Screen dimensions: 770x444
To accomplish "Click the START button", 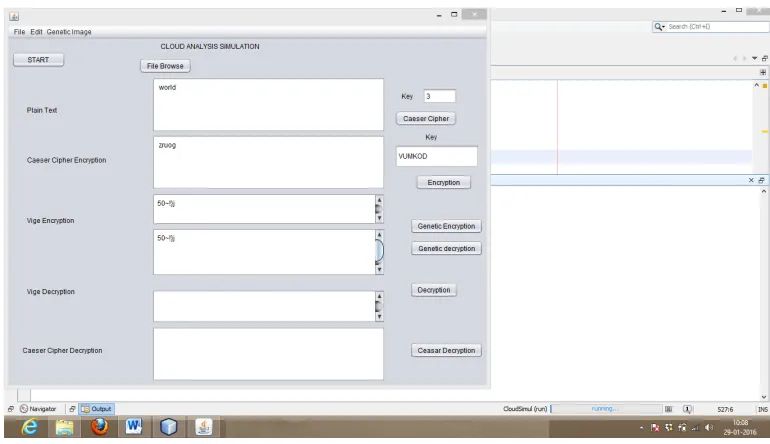I will coord(38,60).
